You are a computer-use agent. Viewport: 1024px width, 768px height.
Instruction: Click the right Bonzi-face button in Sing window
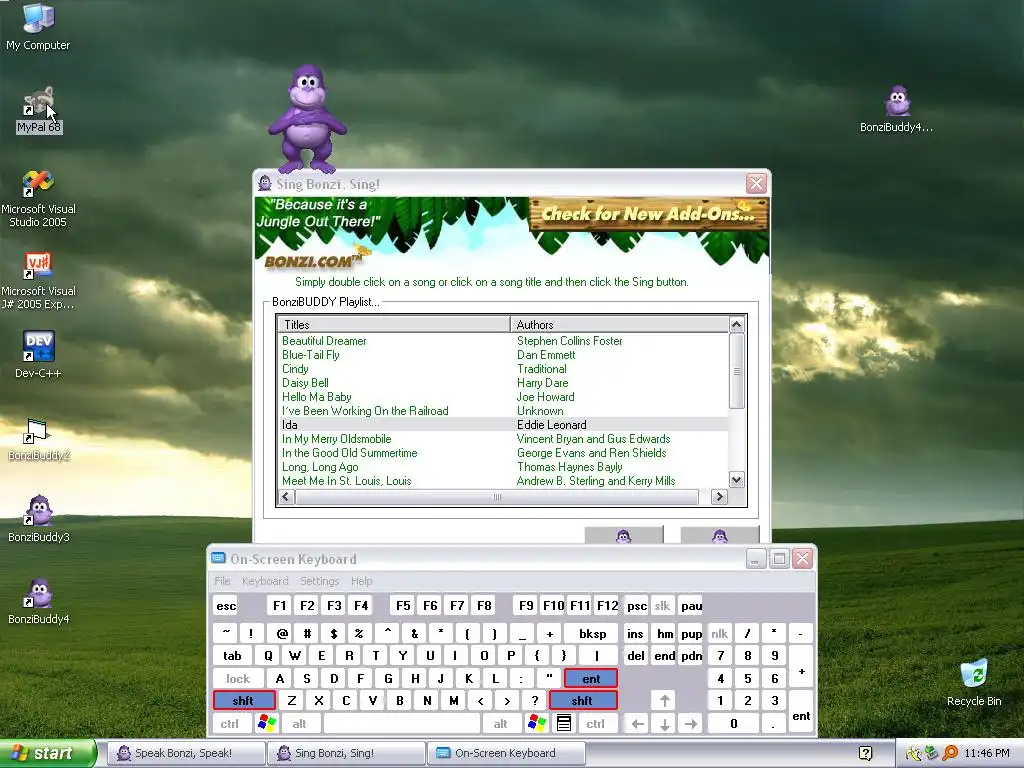720,535
